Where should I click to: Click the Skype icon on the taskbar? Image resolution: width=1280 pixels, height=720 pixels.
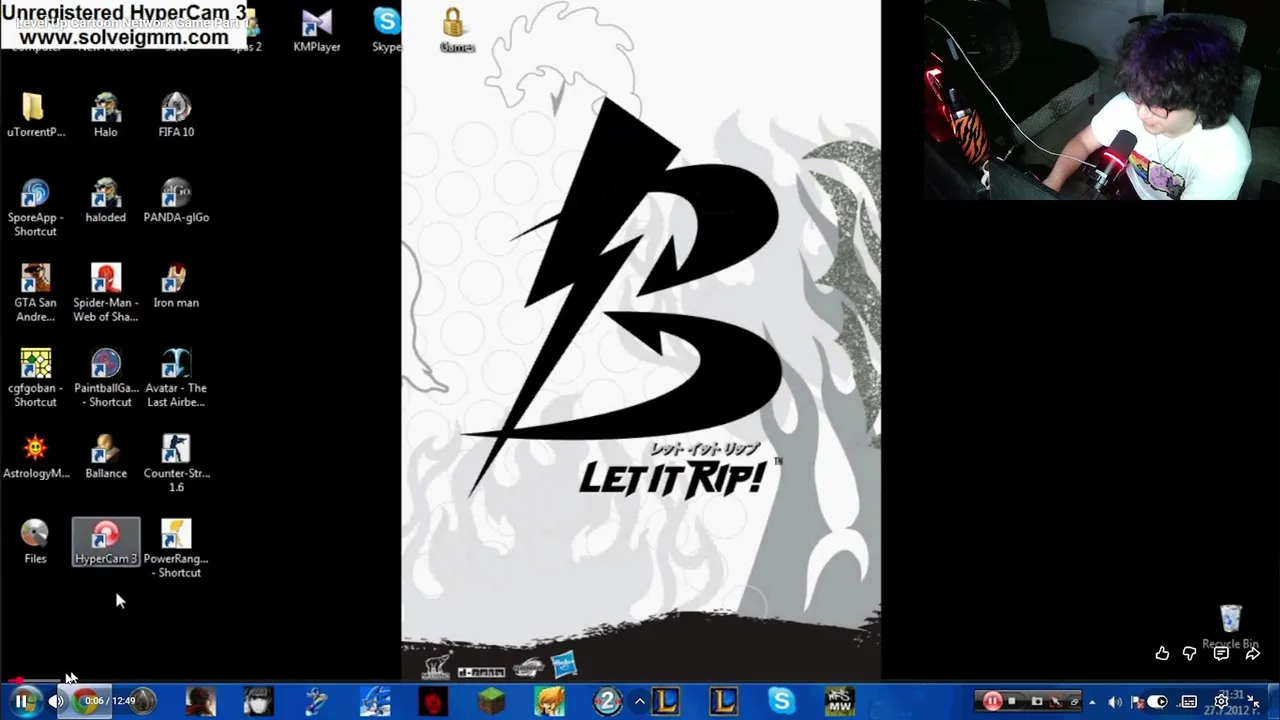coord(781,701)
